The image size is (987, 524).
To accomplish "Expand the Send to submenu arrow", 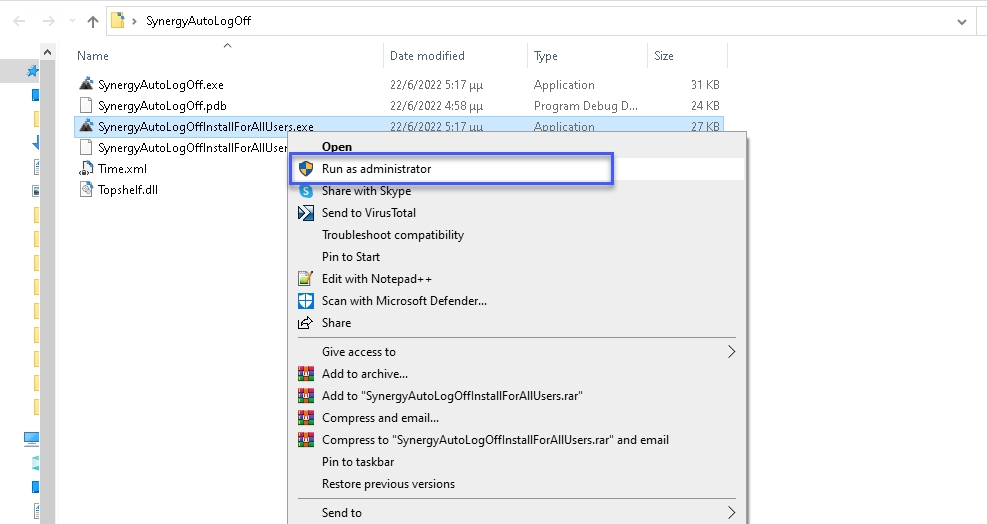I will 731,512.
